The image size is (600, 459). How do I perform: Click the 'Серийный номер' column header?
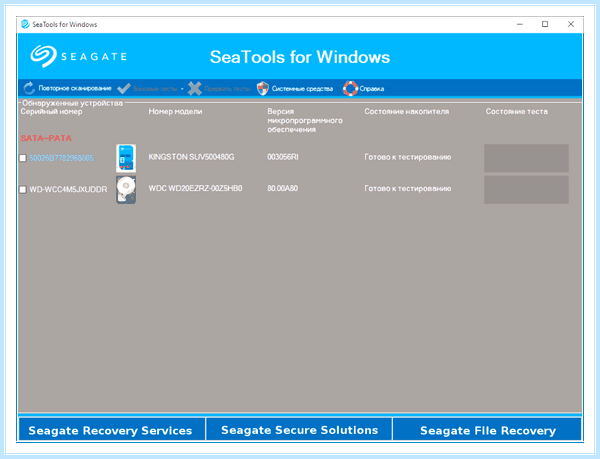point(51,112)
